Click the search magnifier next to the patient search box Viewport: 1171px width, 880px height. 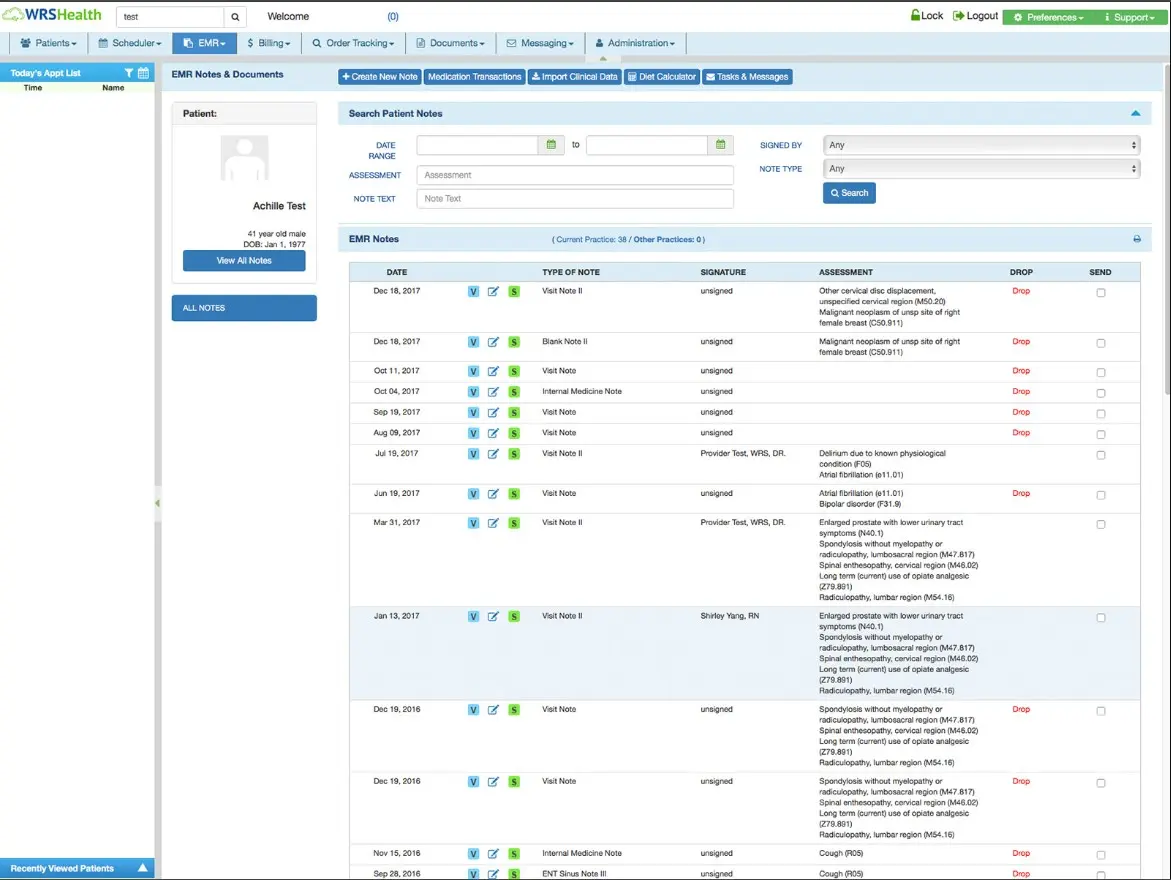coord(234,17)
